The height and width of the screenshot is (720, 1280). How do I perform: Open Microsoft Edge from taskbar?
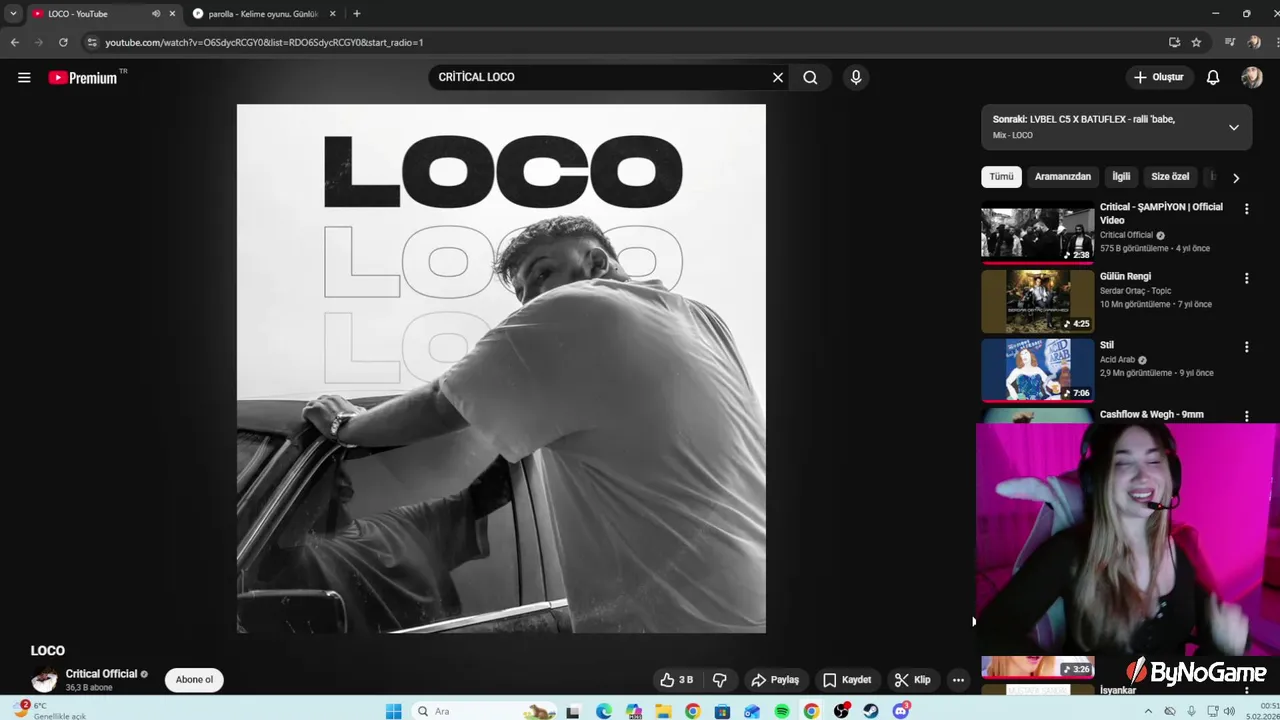coord(604,711)
